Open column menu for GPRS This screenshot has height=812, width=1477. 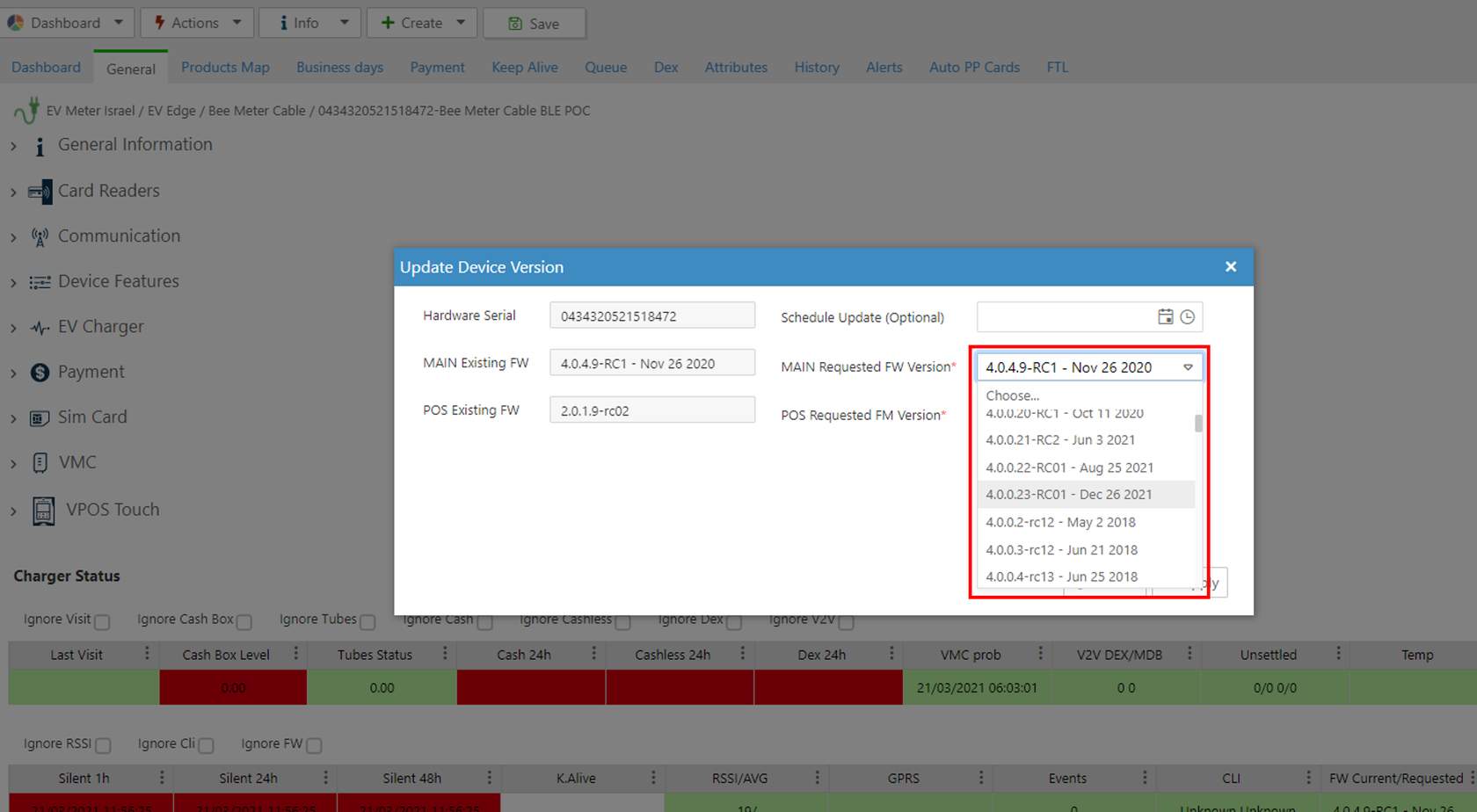pos(981,778)
